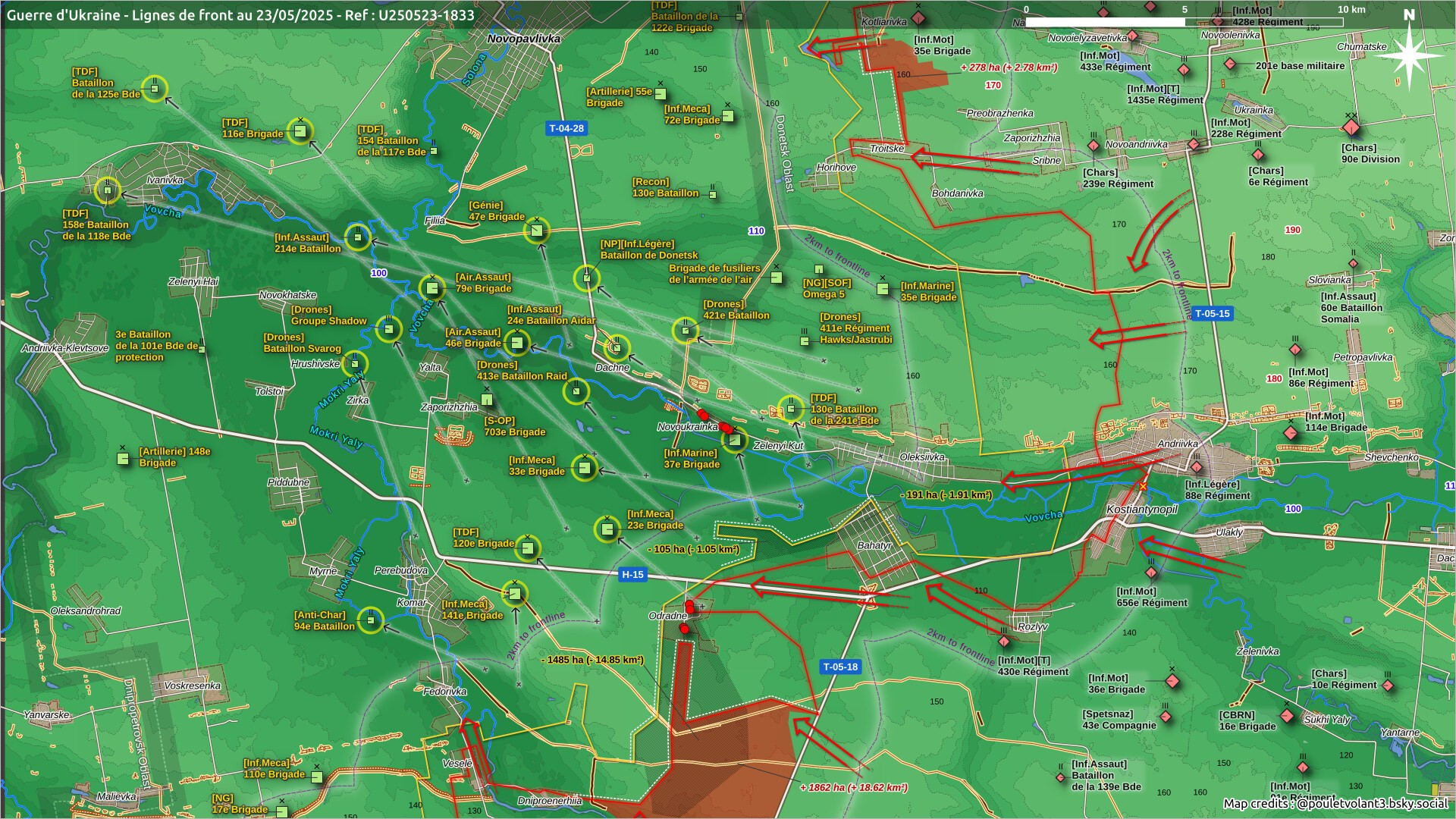The image size is (1456, 819).
Task: Click the 114e Brigade red diamond icon
Action: 1291,433
